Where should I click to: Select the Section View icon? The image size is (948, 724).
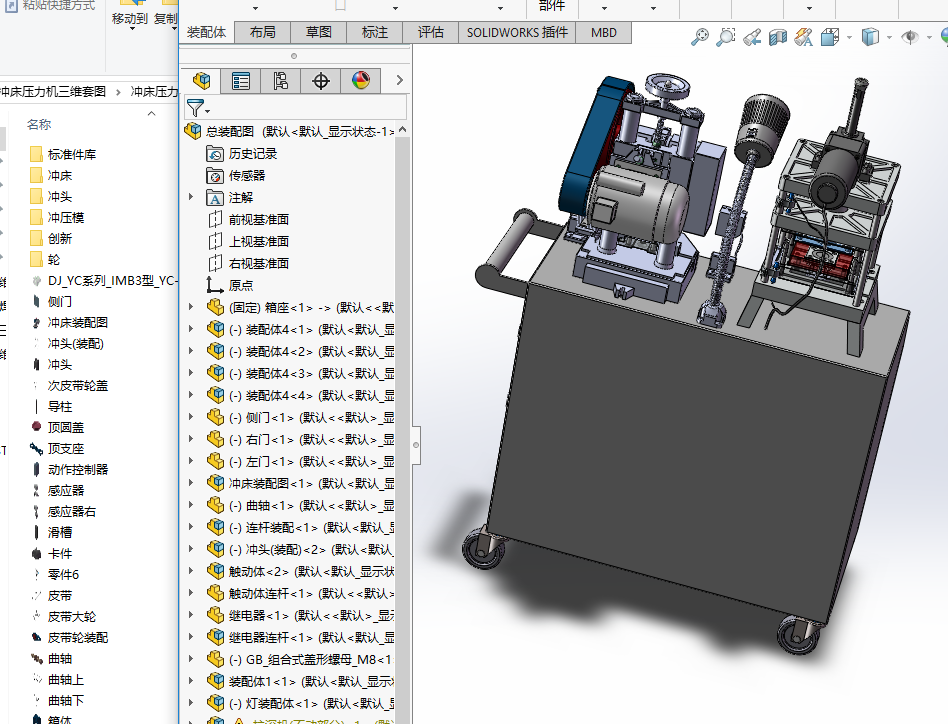779,38
